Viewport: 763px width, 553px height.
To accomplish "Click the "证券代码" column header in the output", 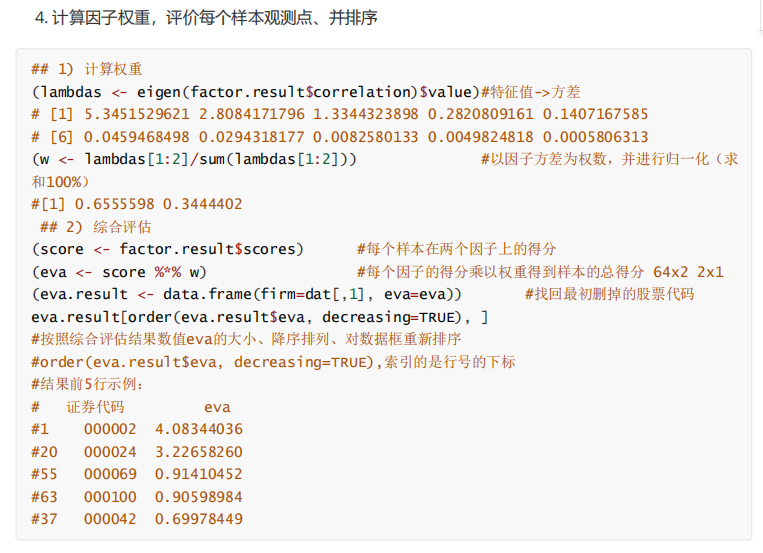I will (x=96, y=407).
